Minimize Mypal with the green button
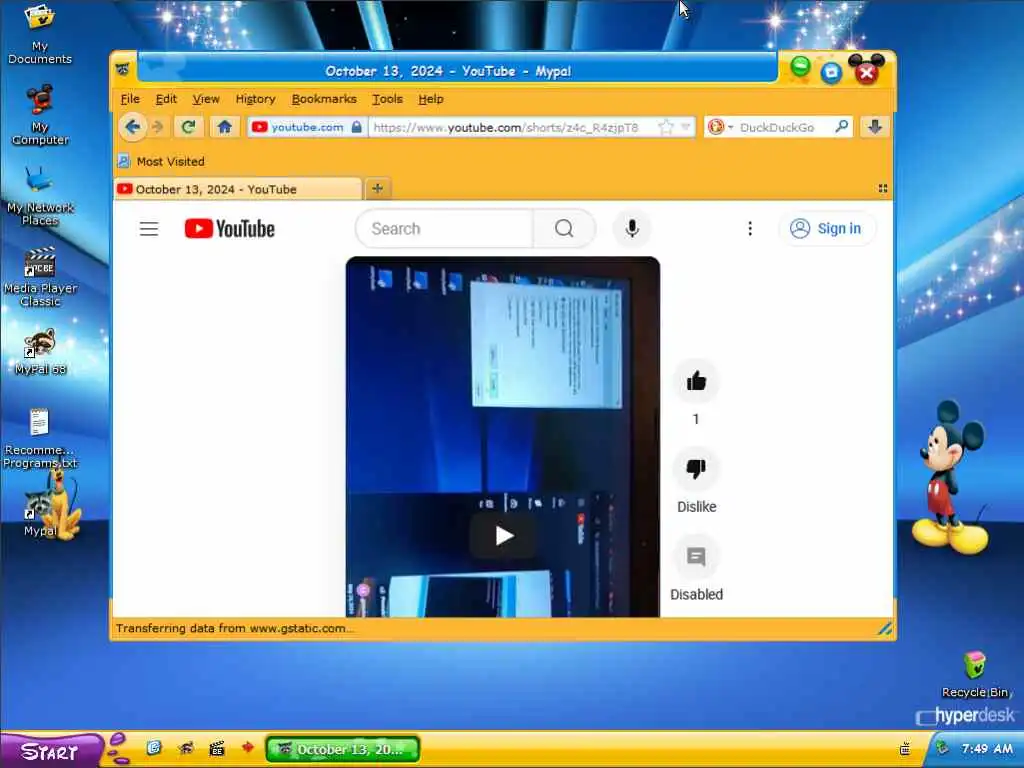The height and width of the screenshot is (768, 1024). tap(800, 68)
